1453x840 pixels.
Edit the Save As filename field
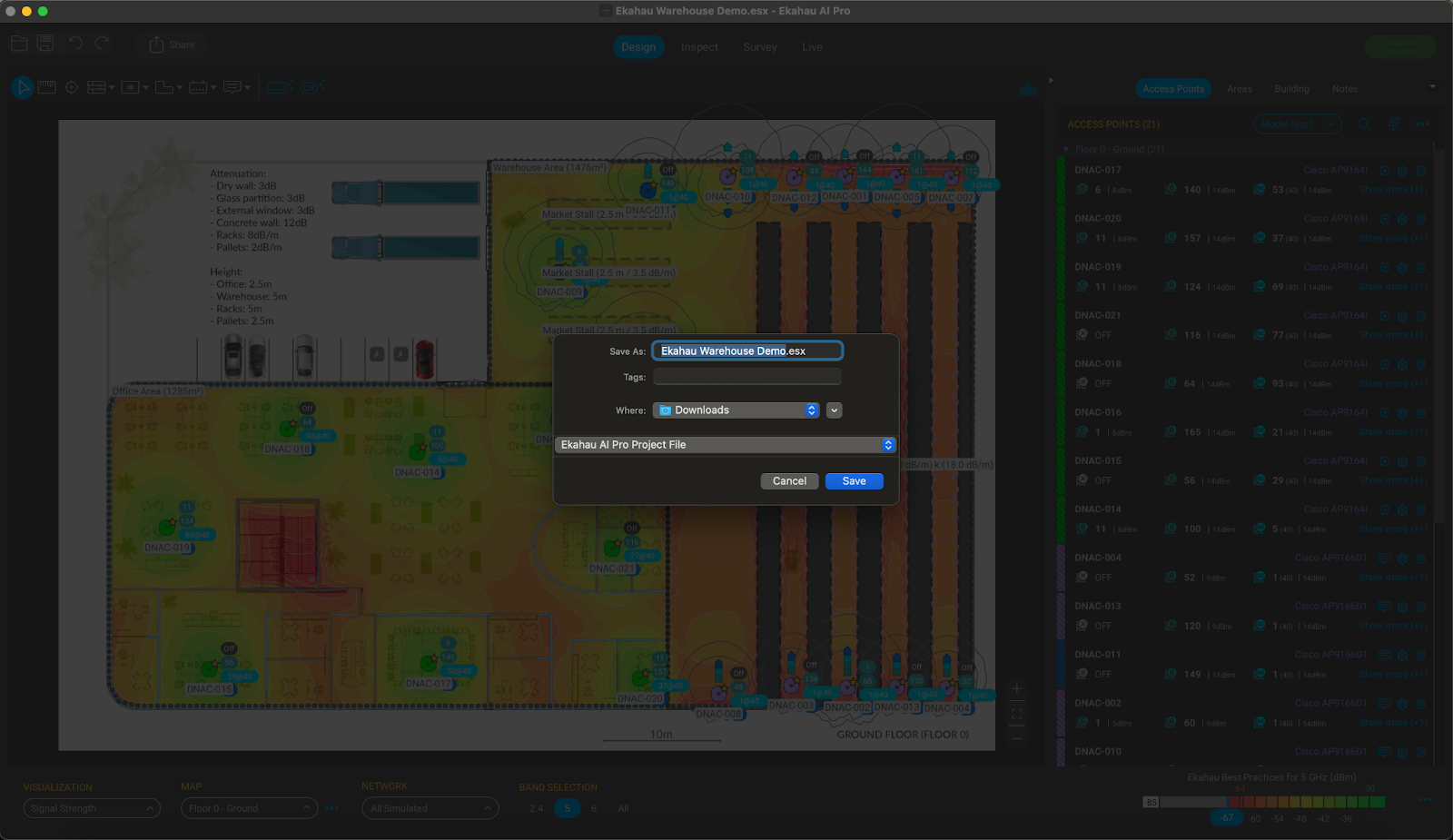pos(747,351)
